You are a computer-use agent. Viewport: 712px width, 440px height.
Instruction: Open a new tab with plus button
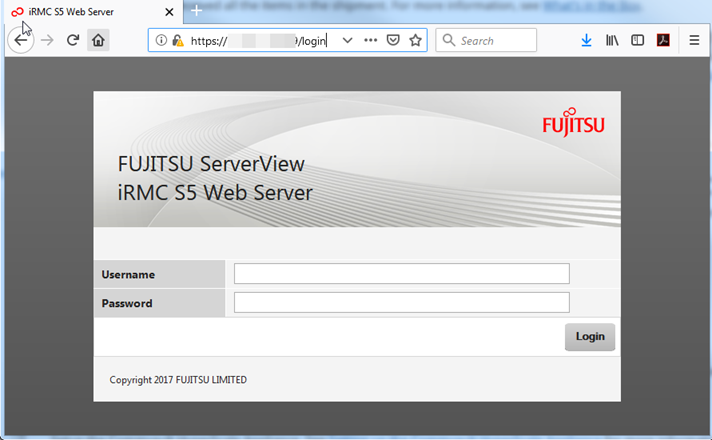[x=197, y=11]
